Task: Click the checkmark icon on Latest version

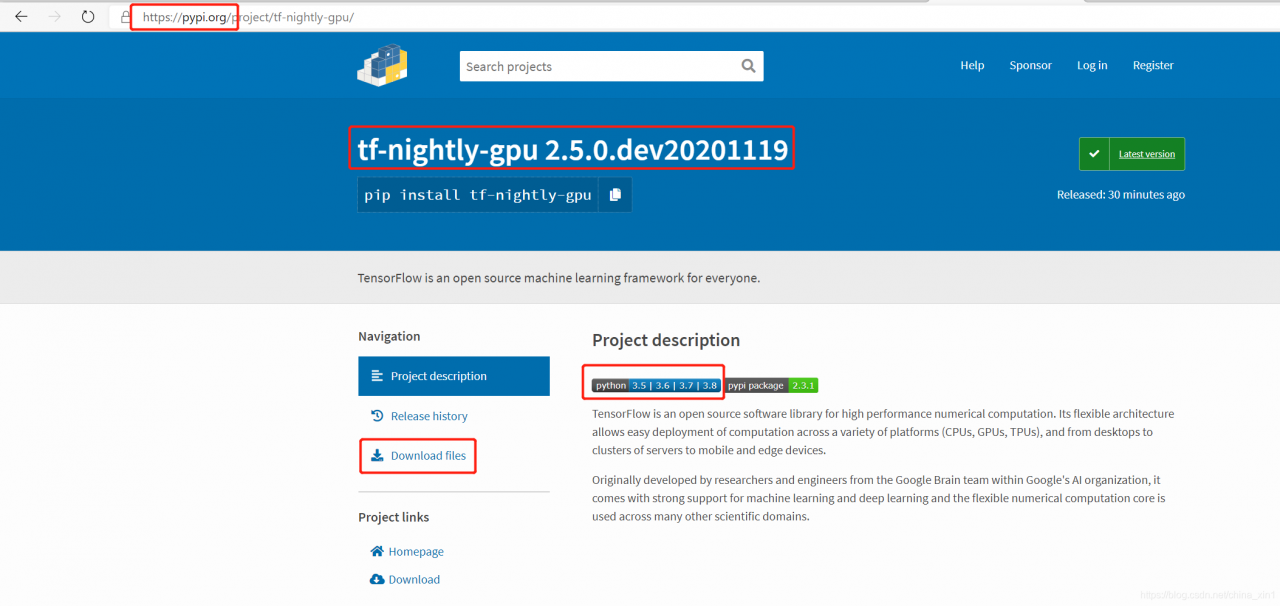Action: tap(1094, 154)
